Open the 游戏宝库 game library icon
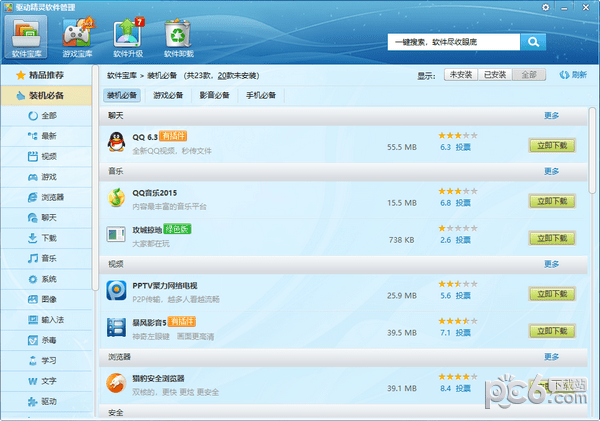 pos(79,36)
